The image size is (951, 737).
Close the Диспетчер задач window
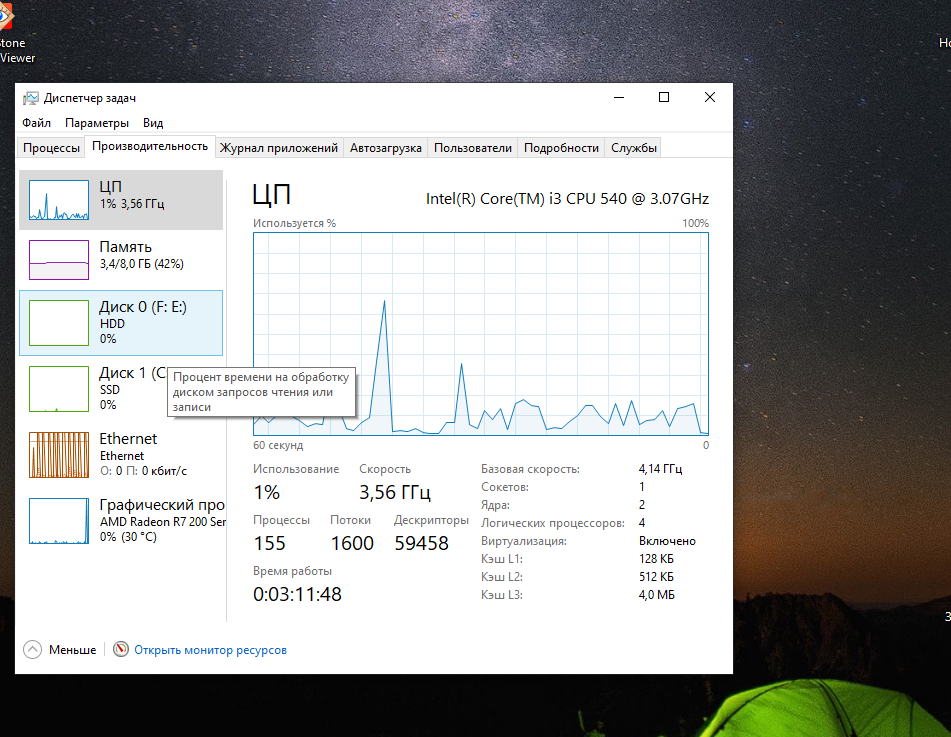point(710,97)
